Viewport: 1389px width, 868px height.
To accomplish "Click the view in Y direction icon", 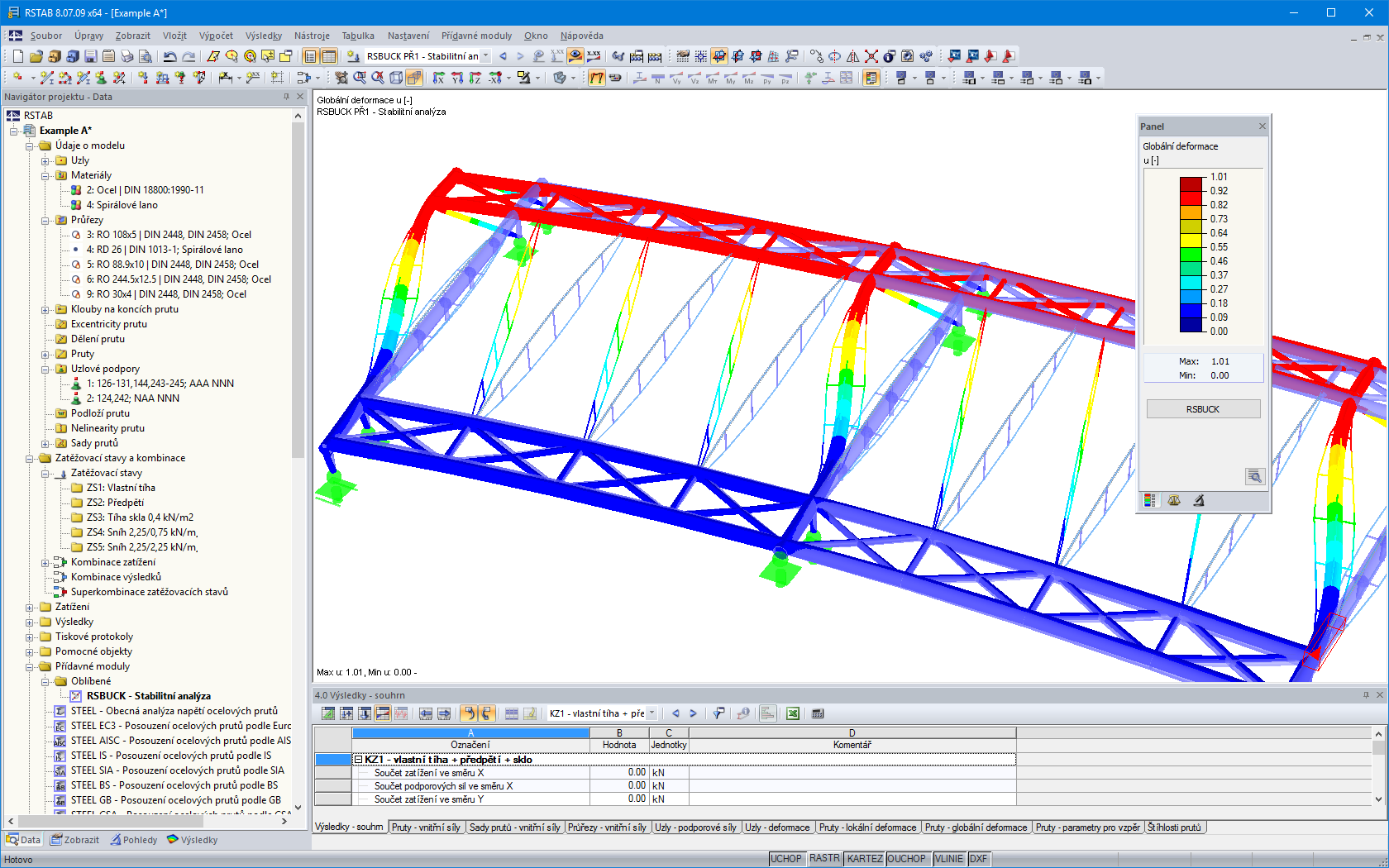I will click(x=456, y=78).
